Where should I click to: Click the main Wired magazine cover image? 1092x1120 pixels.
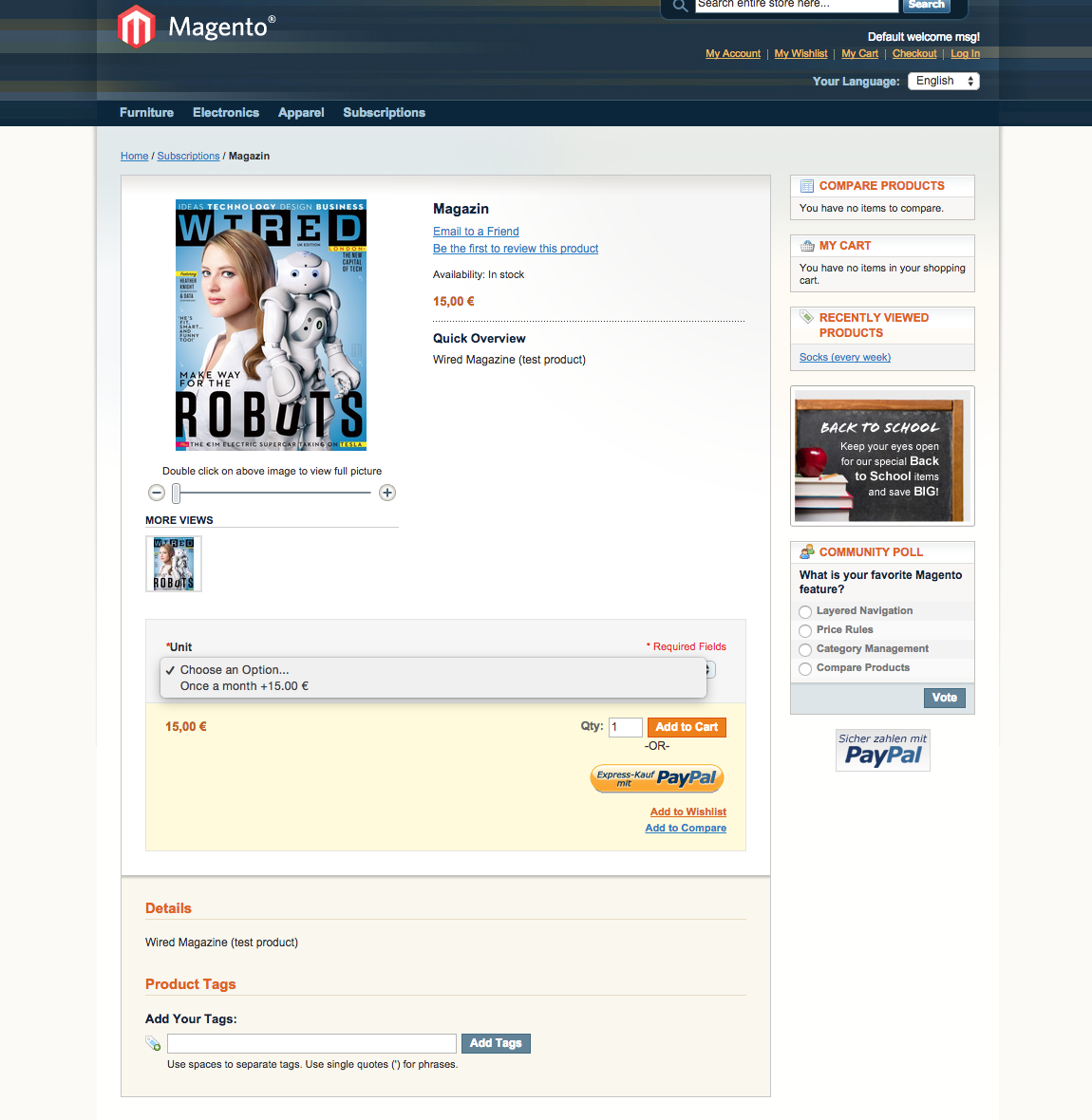(x=271, y=325)
